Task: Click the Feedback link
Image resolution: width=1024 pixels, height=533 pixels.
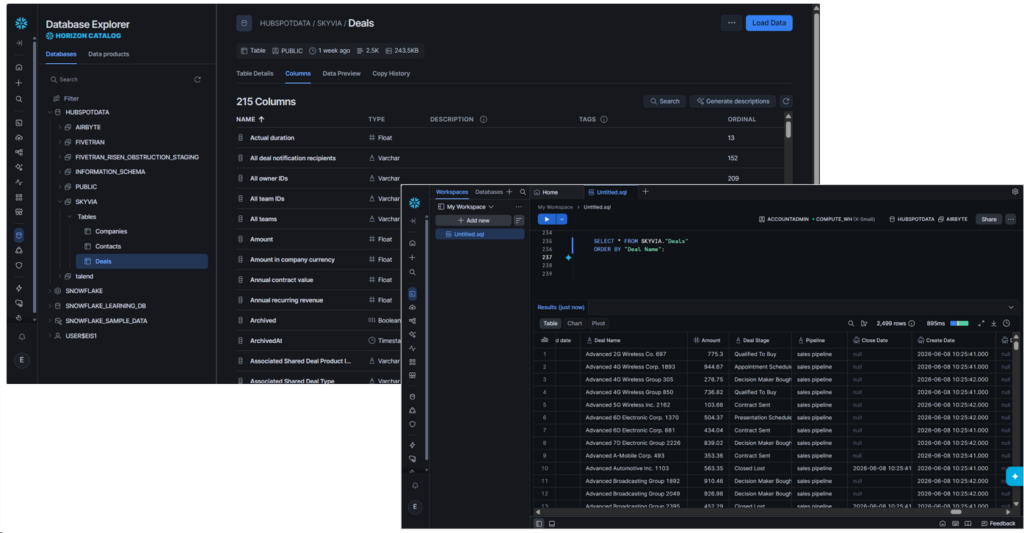Action: click(x=999, y=523)
